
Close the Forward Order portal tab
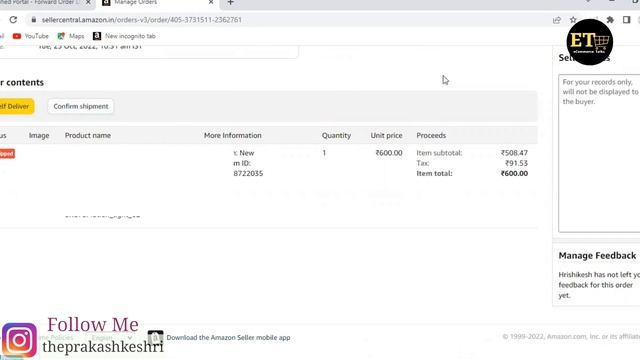click(88, 2)
